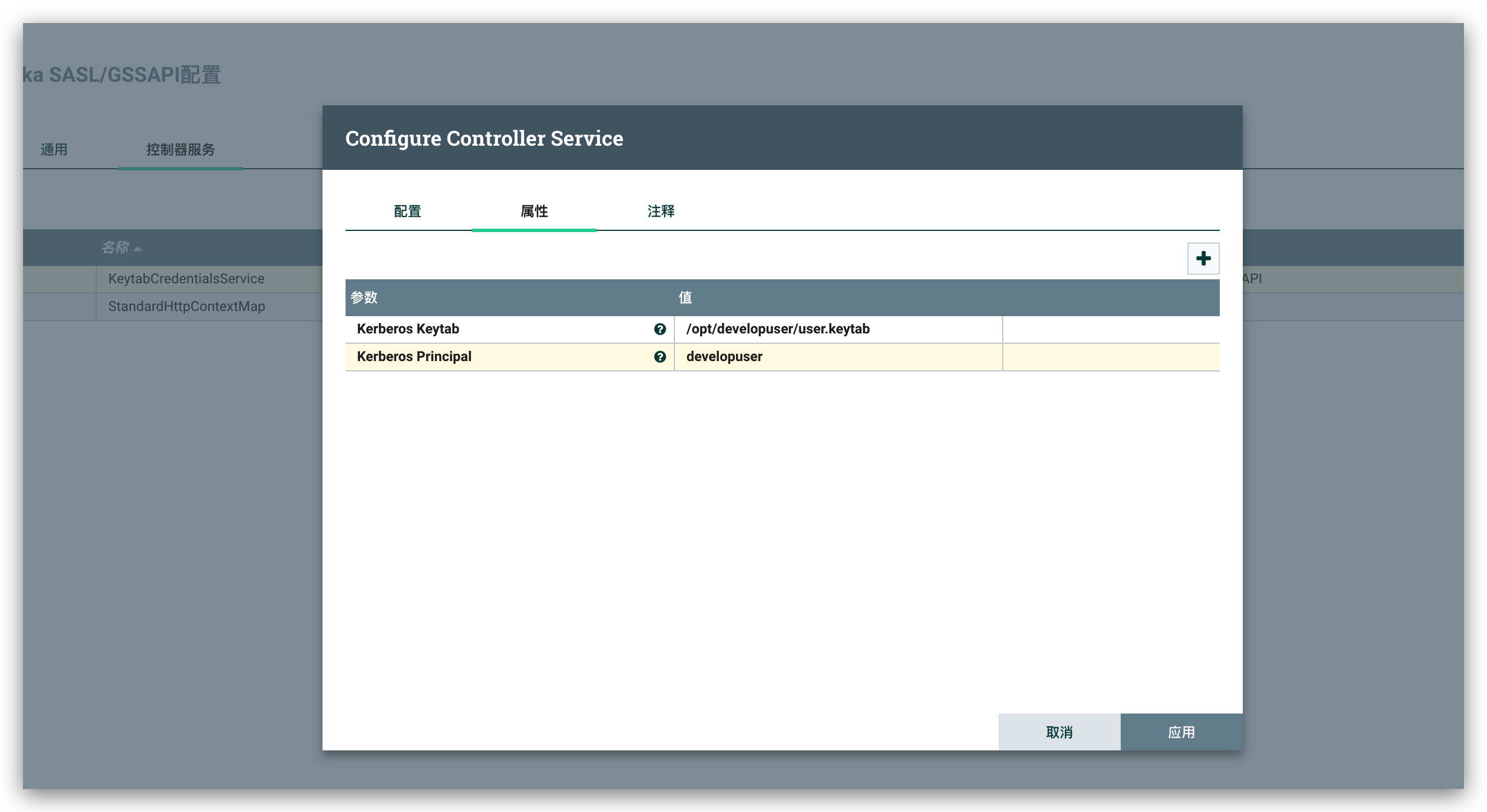Edit the developuser principal value

tap(724, 356)
